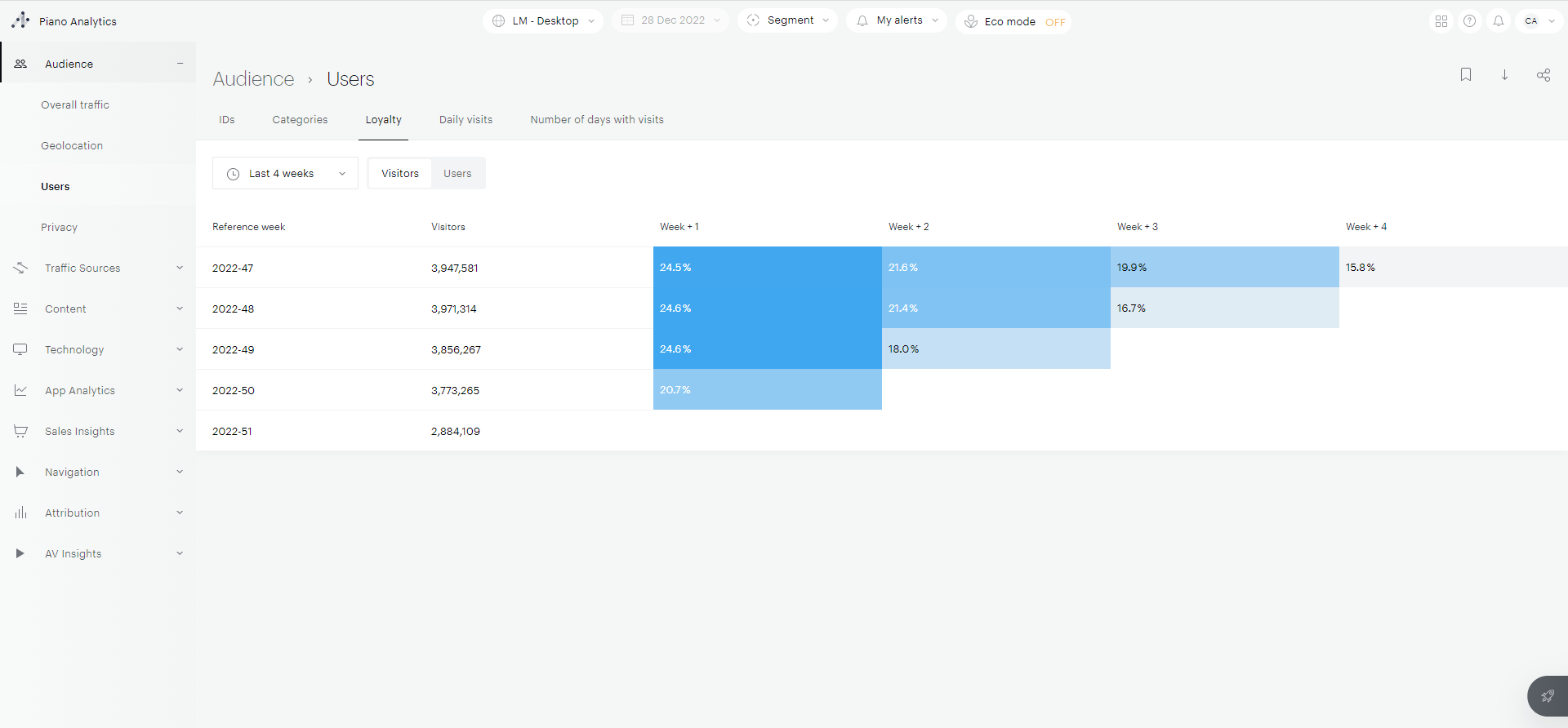Click the rocket icon in bottom corner
The height and width of the screenshot is (728, 1568).
point(1548,696)
